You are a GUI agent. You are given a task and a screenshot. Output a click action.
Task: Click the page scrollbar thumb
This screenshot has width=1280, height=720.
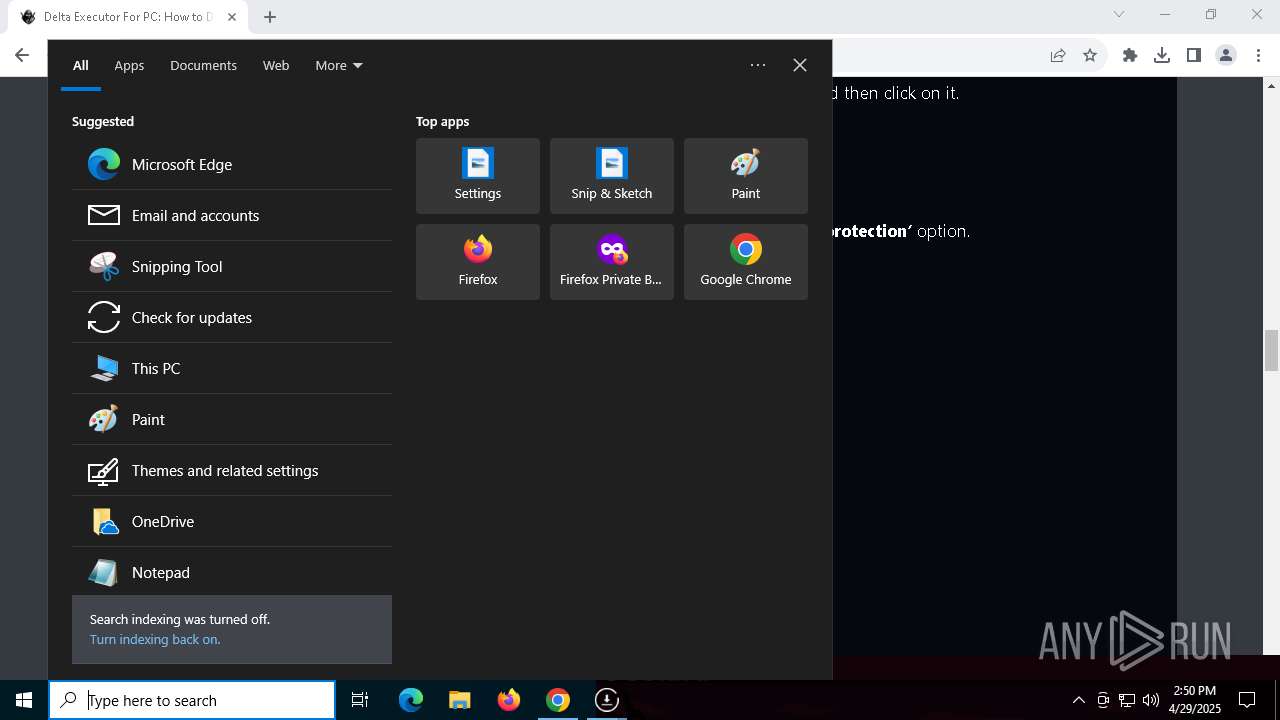[1271, 350]
